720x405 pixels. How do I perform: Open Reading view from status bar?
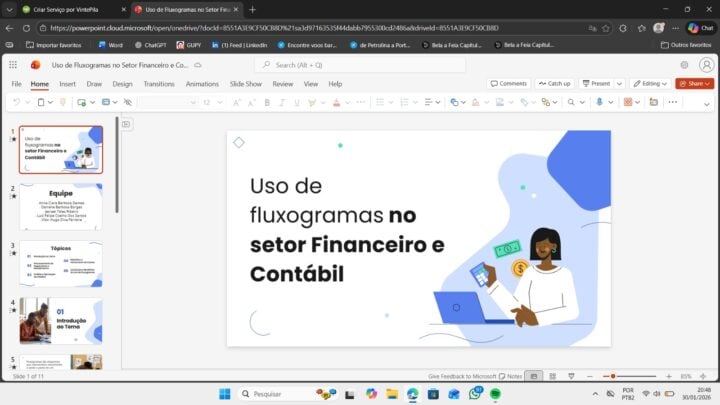click(x=571, y=376)
